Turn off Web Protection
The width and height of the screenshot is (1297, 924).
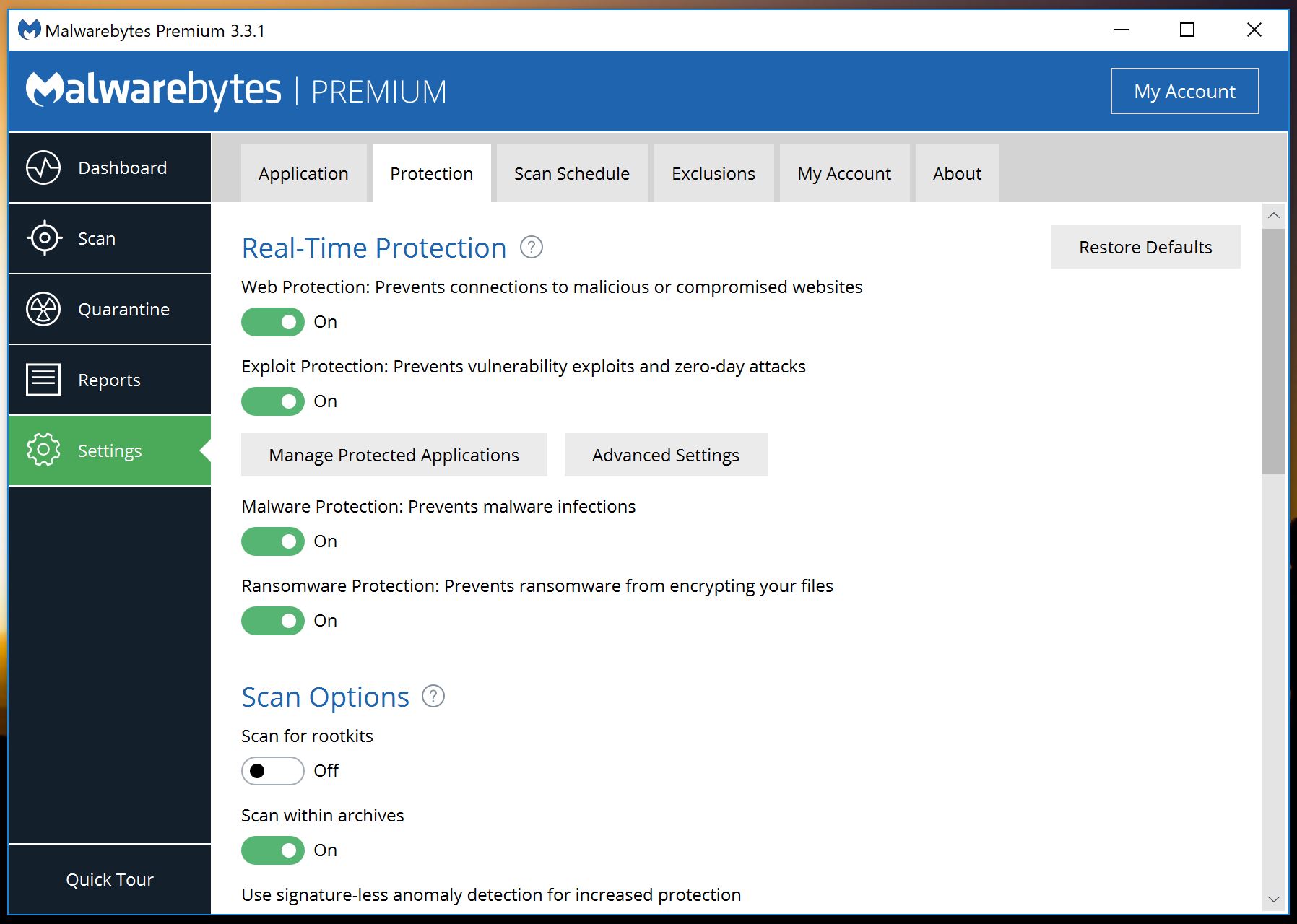pyautogui.click(x=272, y=322)
